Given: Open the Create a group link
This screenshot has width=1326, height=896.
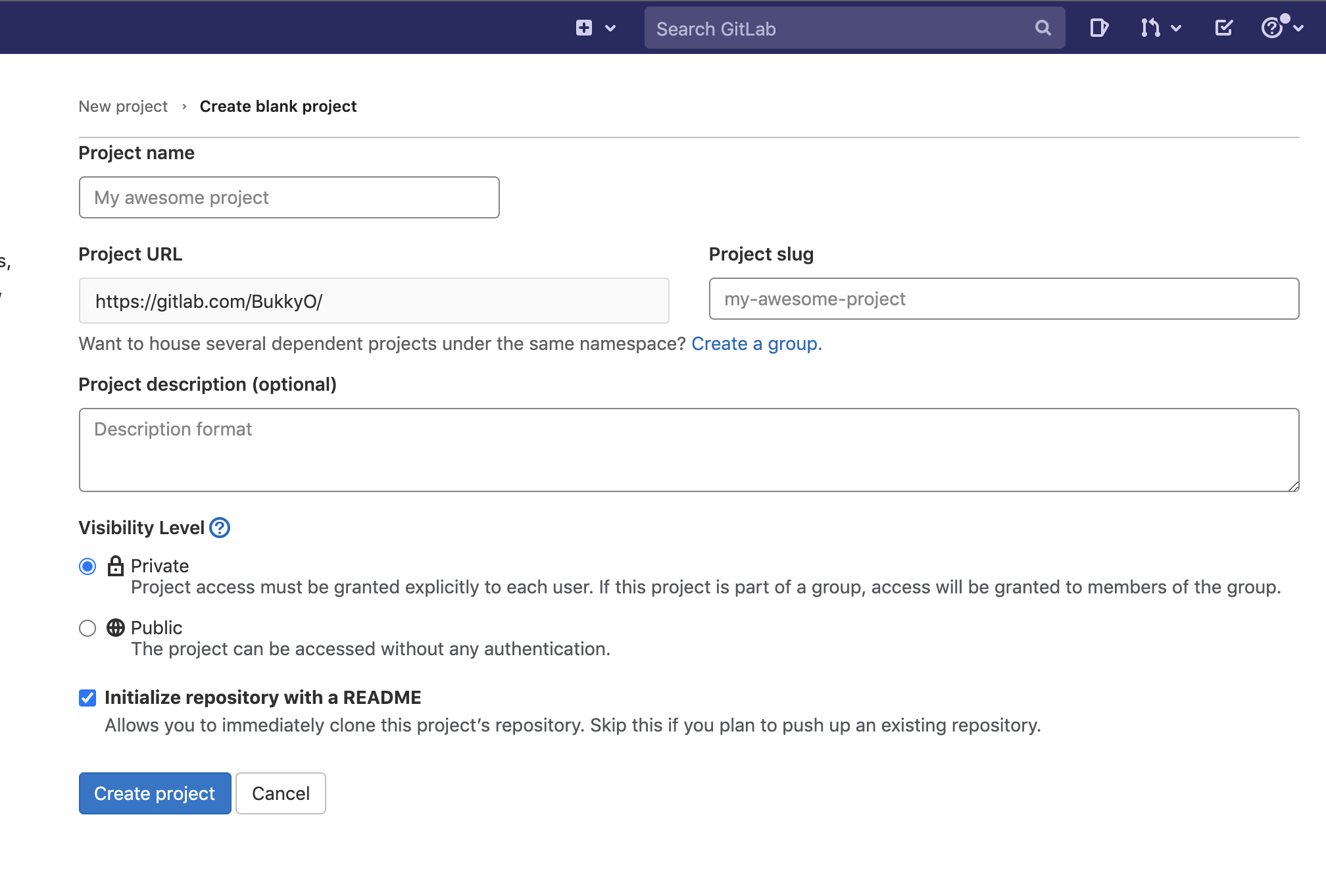Looking at the screenshot, I should click(x=755, y=343).
